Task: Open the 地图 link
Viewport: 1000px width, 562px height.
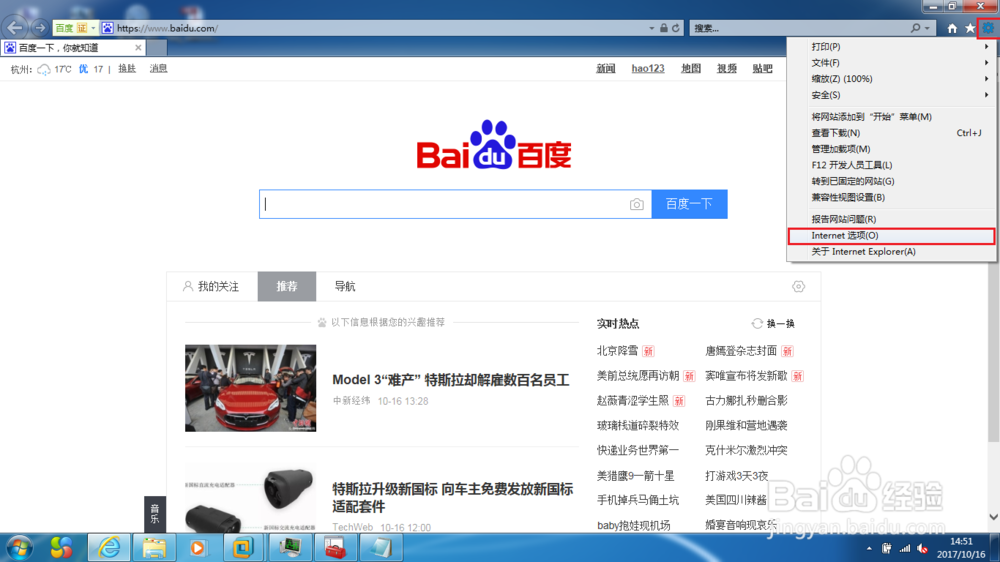Action: coord(691,68)
